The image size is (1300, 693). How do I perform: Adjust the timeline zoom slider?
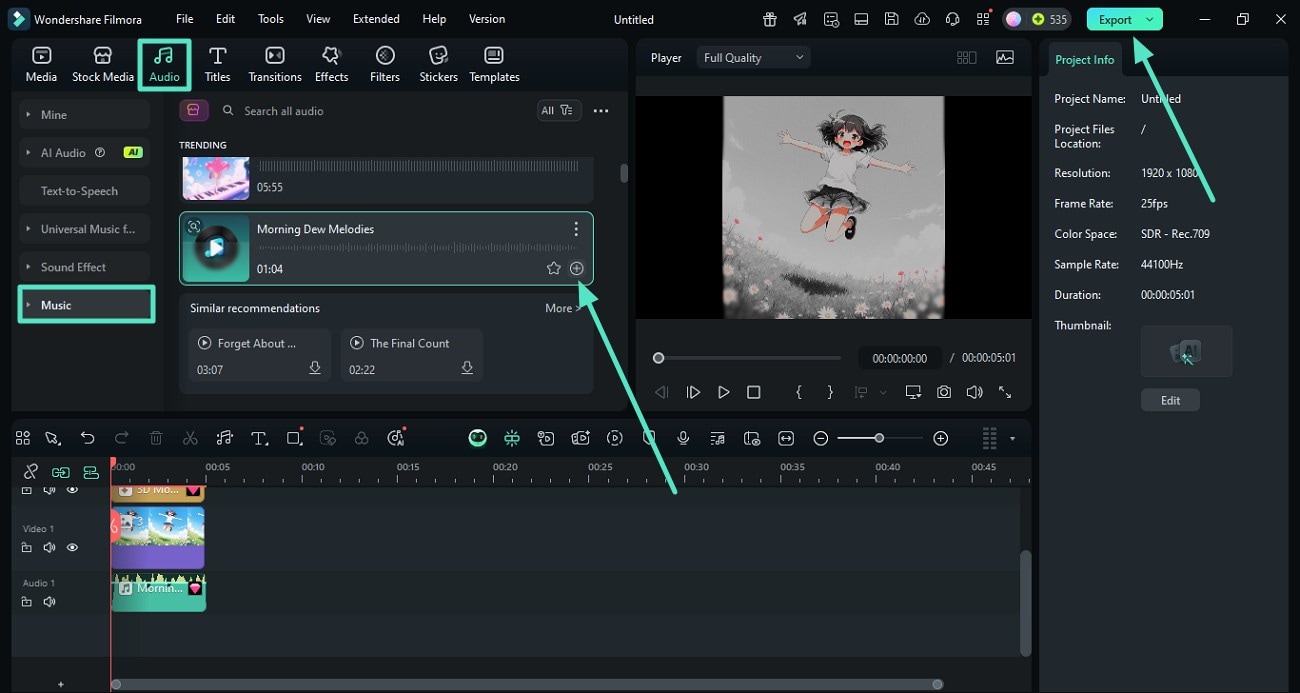tap(880, 438)
